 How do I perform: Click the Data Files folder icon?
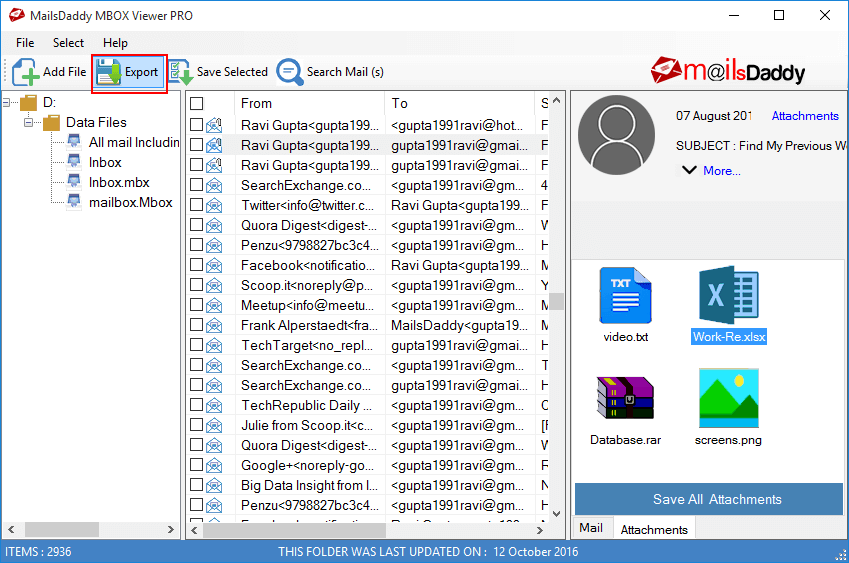click(x=51, y=122)
